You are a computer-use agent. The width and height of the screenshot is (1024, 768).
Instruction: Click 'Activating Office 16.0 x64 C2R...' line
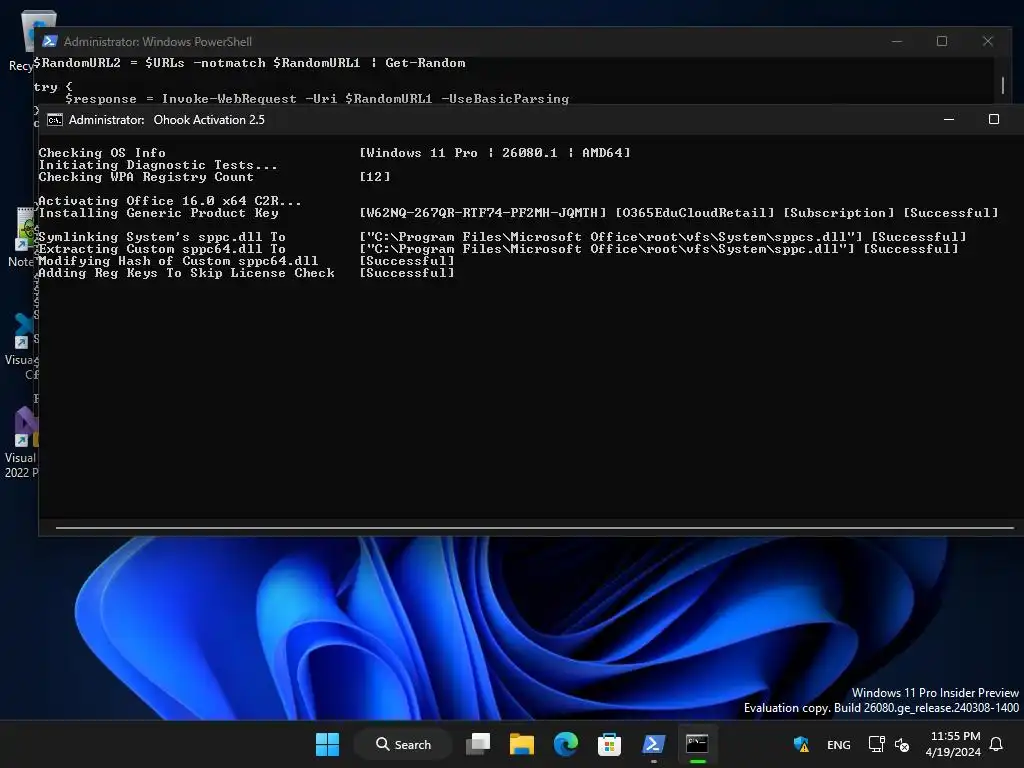coord(170,200)
